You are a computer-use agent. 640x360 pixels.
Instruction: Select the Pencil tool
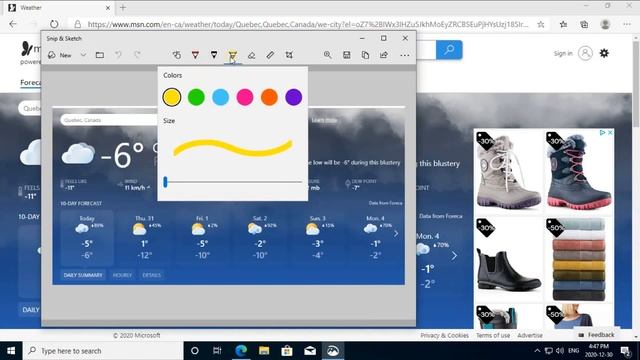click(x=214, y=55)
